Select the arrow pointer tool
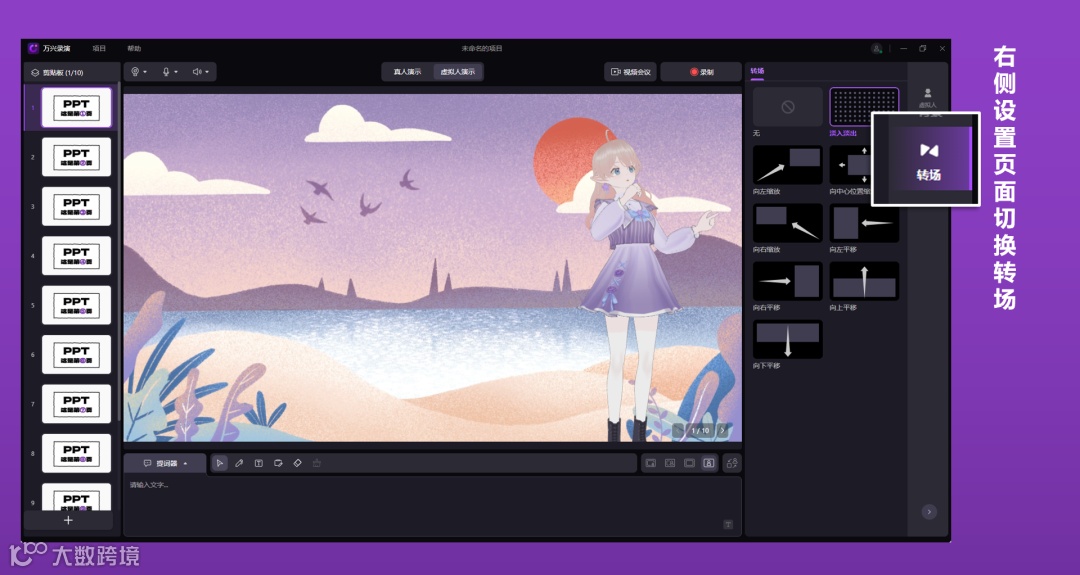 click(x=220, y=463)
